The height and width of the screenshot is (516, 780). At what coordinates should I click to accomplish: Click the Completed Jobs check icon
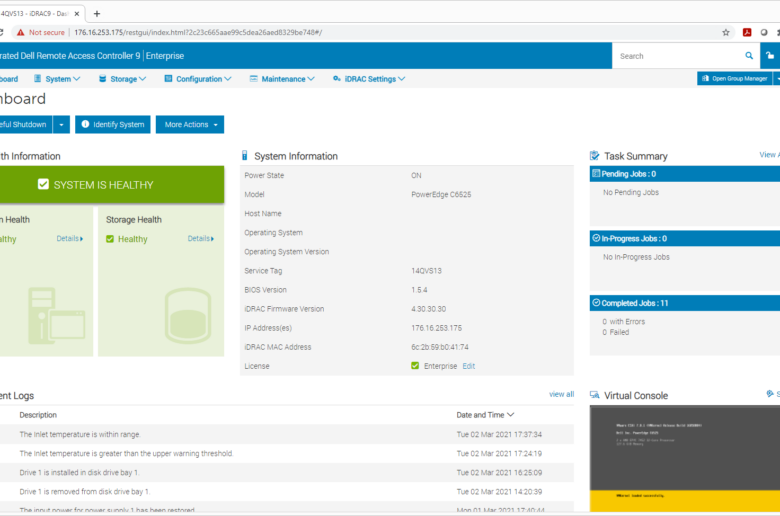tap(596, 303)
